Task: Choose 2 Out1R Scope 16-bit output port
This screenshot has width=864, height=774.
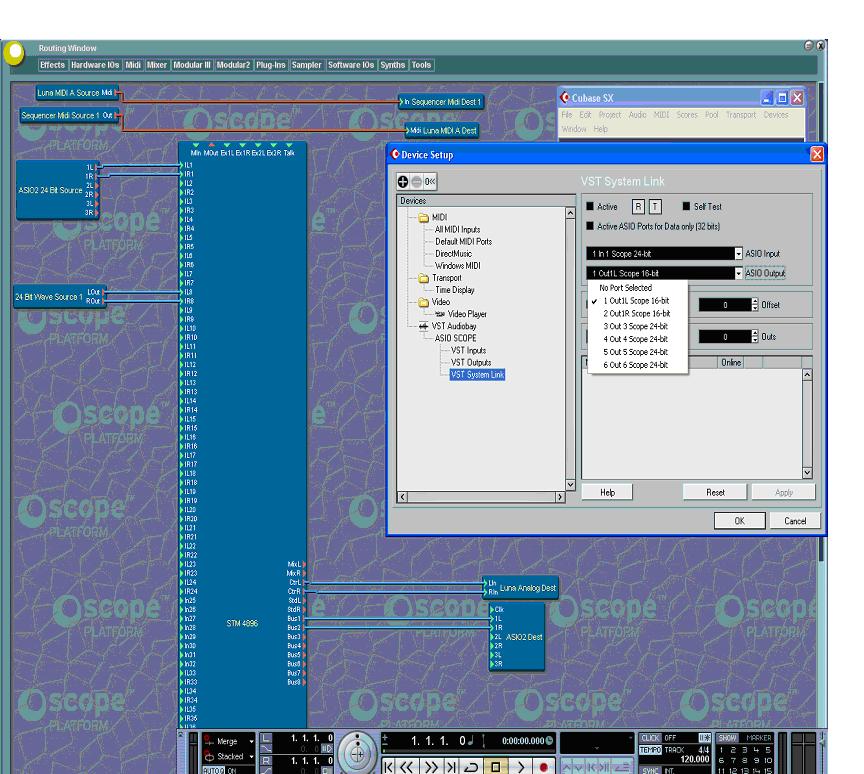Action: pyautogui.click(x=638, y=313)
